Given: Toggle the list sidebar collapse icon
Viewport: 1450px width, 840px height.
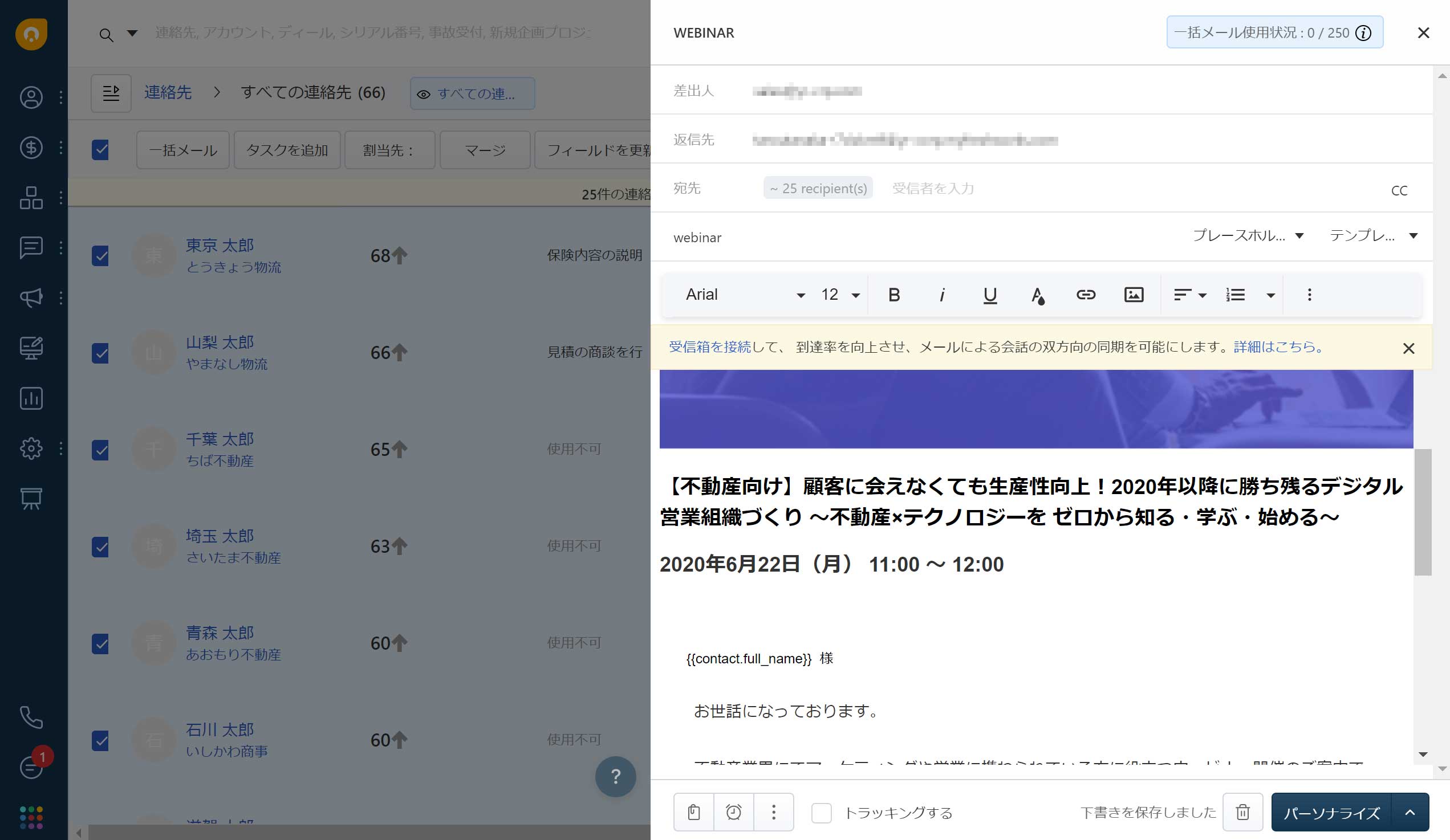Looking at the screenshot, I should [111, 92].
